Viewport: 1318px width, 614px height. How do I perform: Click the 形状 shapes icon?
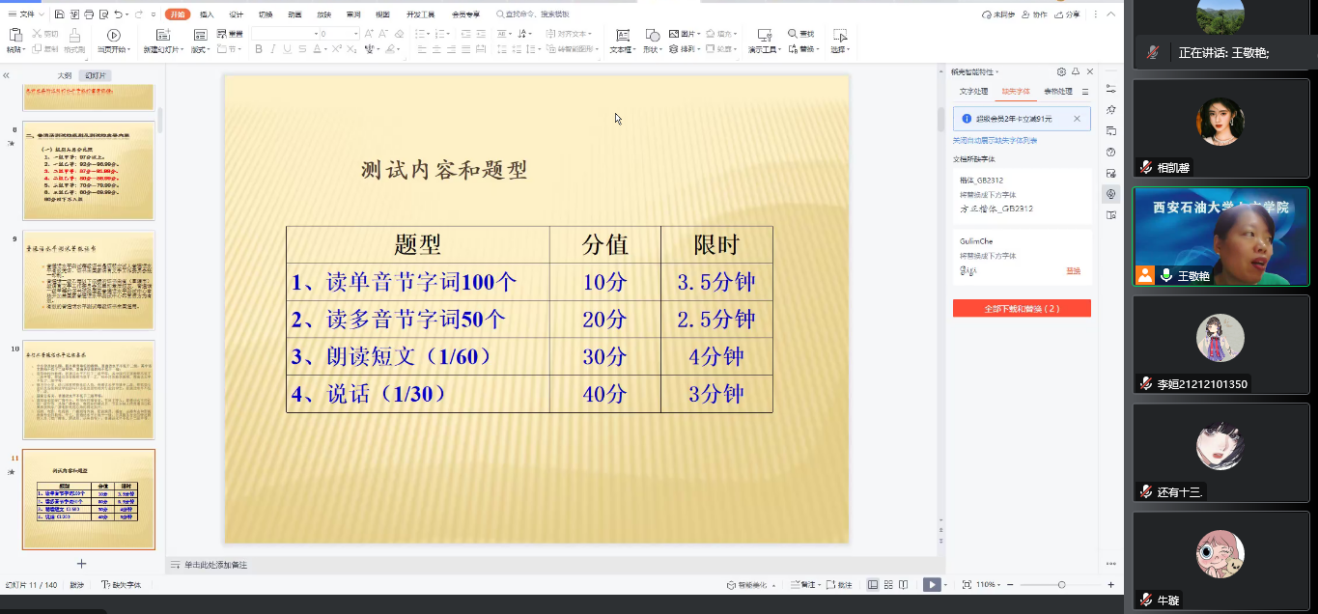tap(650, 36)
